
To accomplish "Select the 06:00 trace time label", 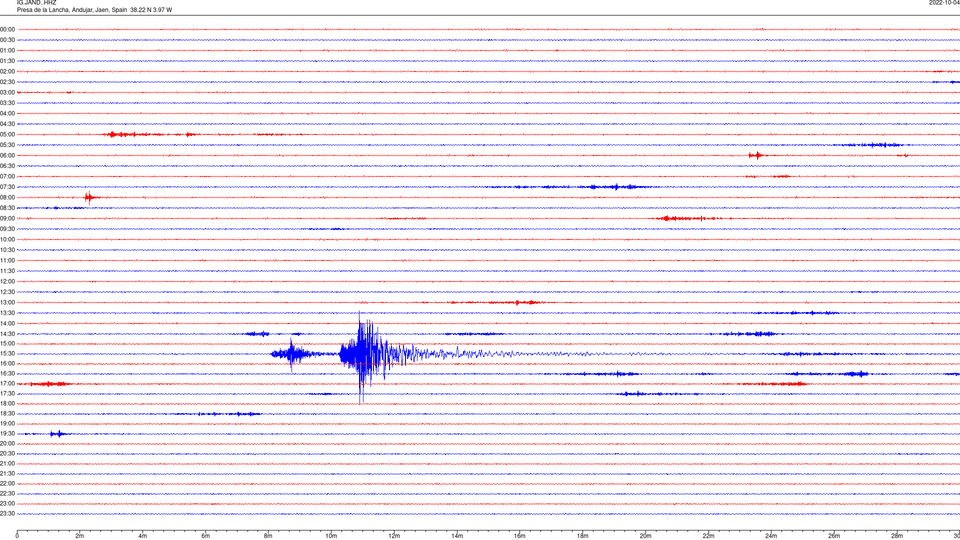I will [x=7, y=156].
